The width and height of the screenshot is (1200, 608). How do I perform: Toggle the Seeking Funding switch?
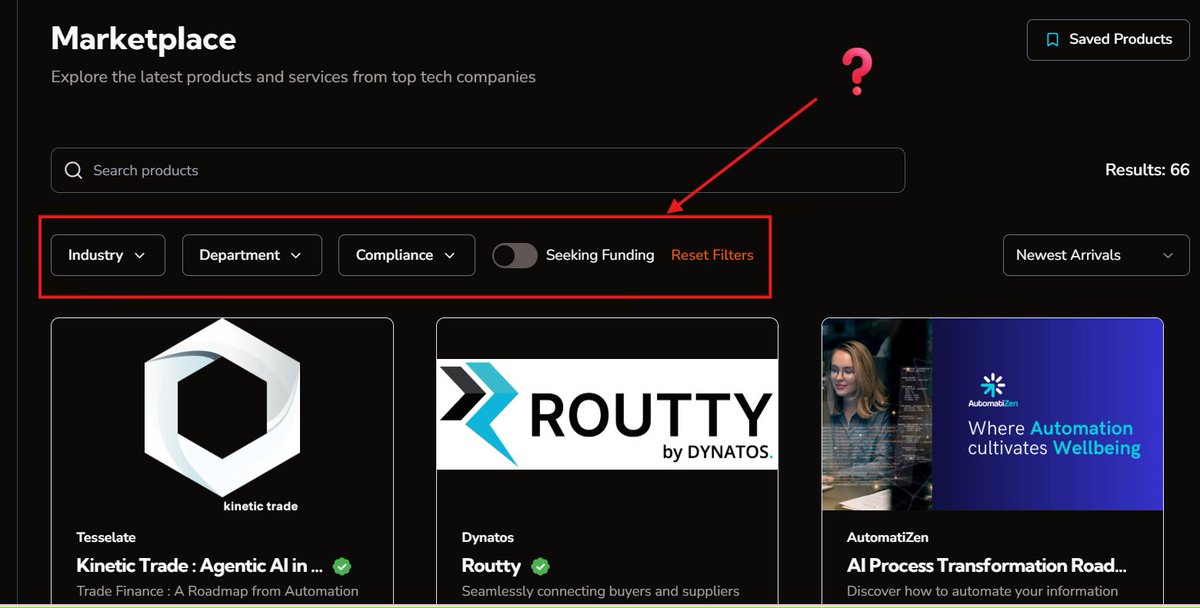(x=515, y=255)
